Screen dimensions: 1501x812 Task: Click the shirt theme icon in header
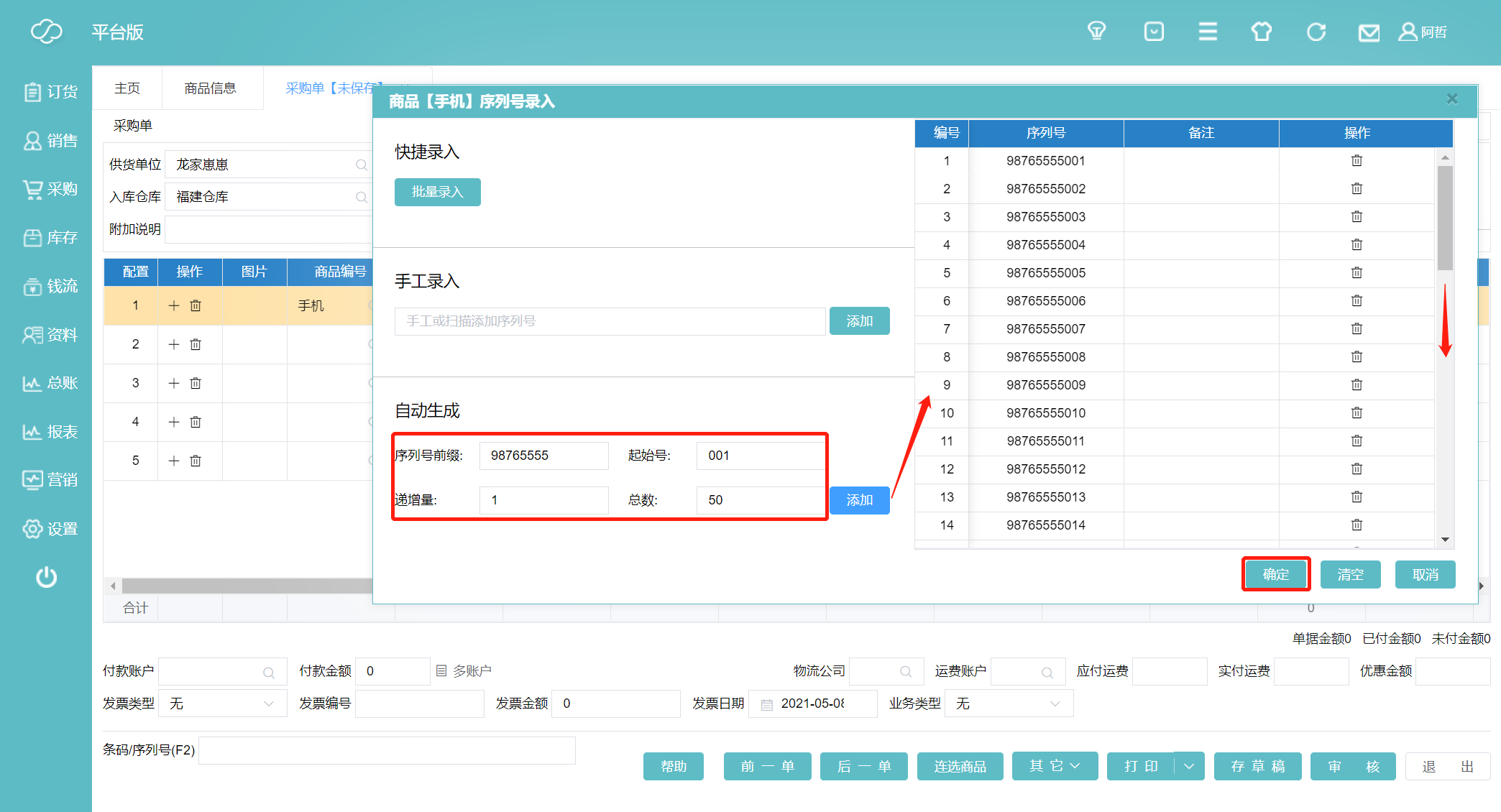tap(1262, 32)
